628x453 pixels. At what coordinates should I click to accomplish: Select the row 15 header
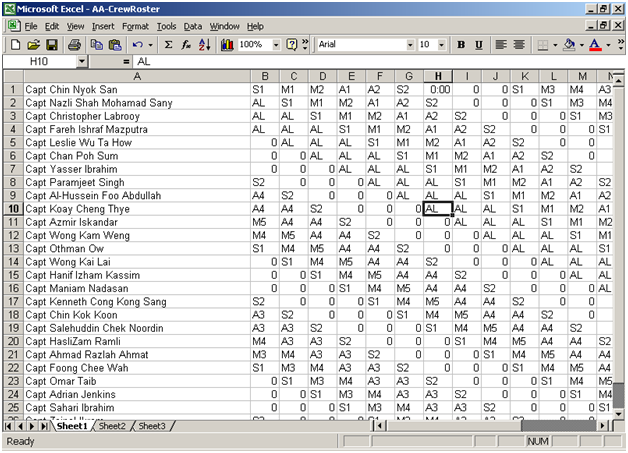pos(12,274)
